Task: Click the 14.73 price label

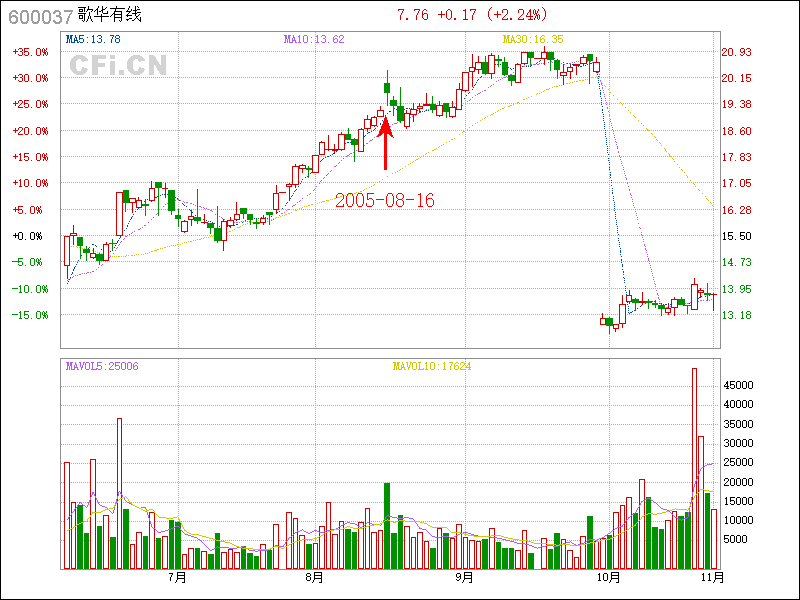Action: 737,262
